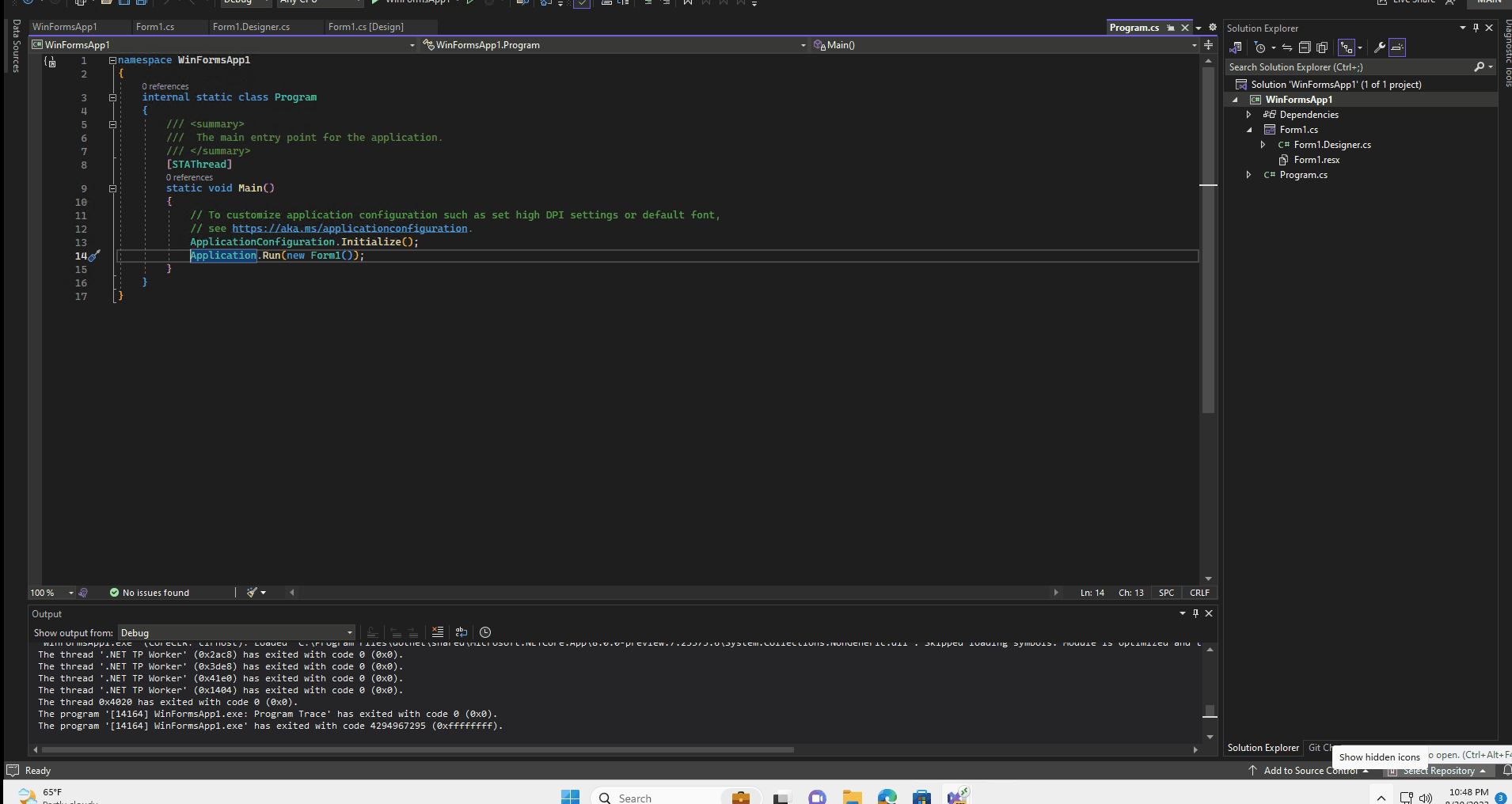Click the tab settings gear icon
1512x804 pixels.
pyautogui.click(x=1212, y=27)
